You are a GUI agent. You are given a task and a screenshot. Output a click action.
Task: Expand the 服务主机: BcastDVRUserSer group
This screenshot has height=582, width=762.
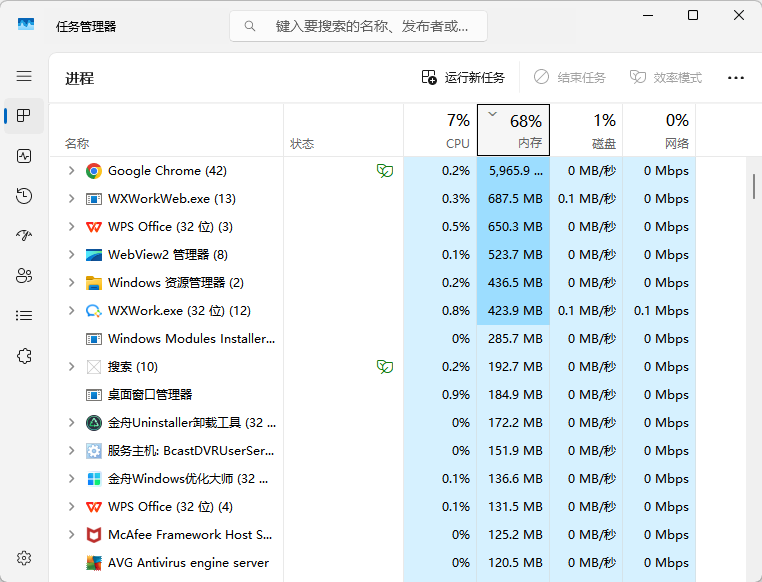[x=71, y=451]
